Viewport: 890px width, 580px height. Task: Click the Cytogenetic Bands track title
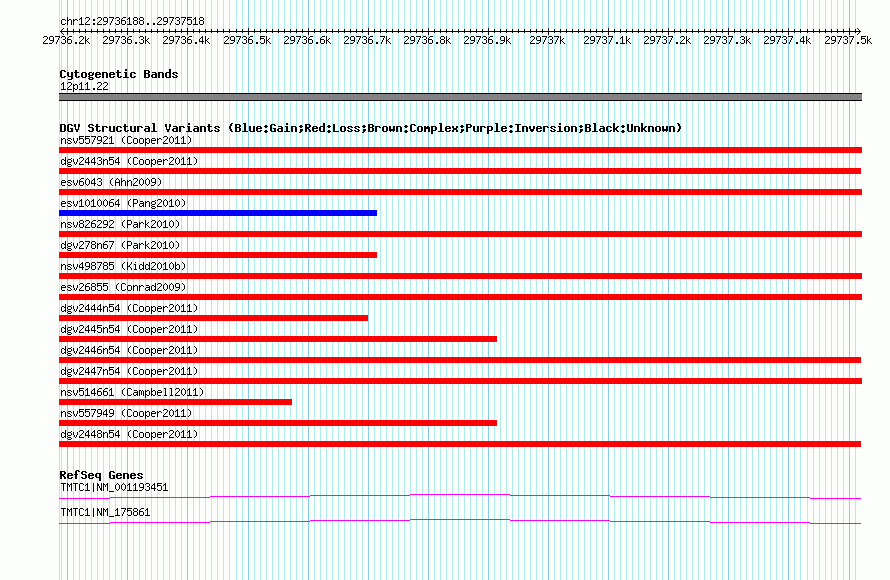[x=119, y=74]
